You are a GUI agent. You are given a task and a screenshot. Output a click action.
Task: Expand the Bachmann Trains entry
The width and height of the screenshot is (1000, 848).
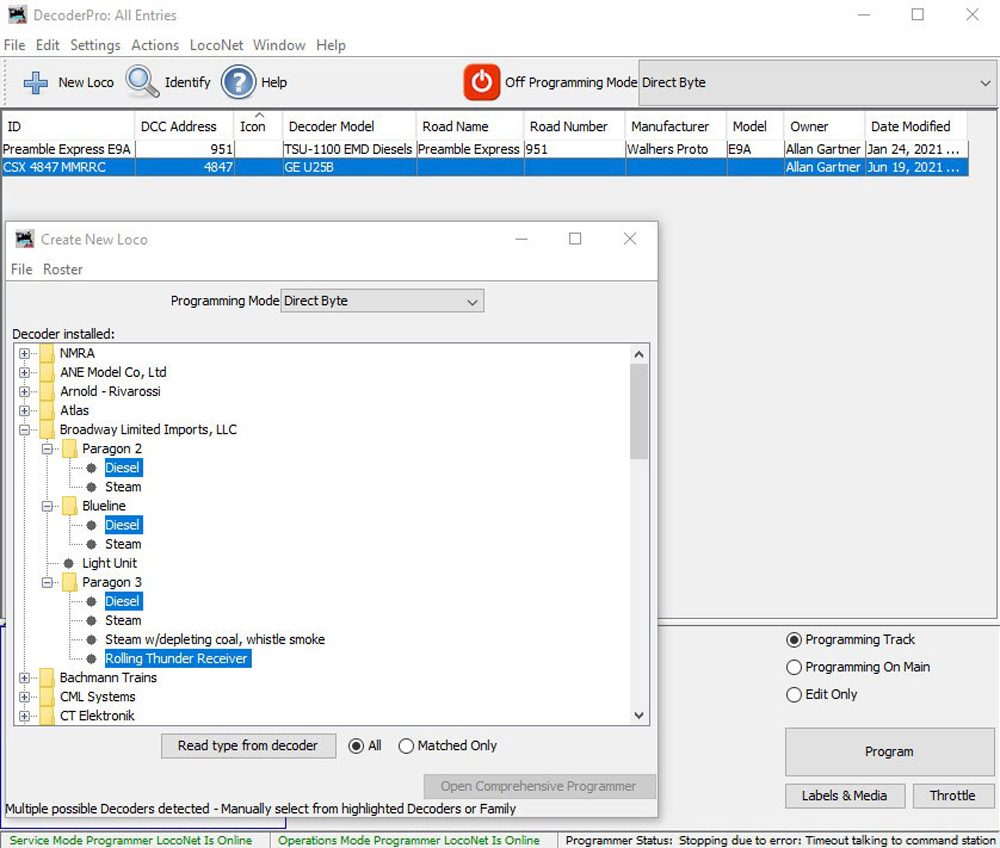click(25, 677)
